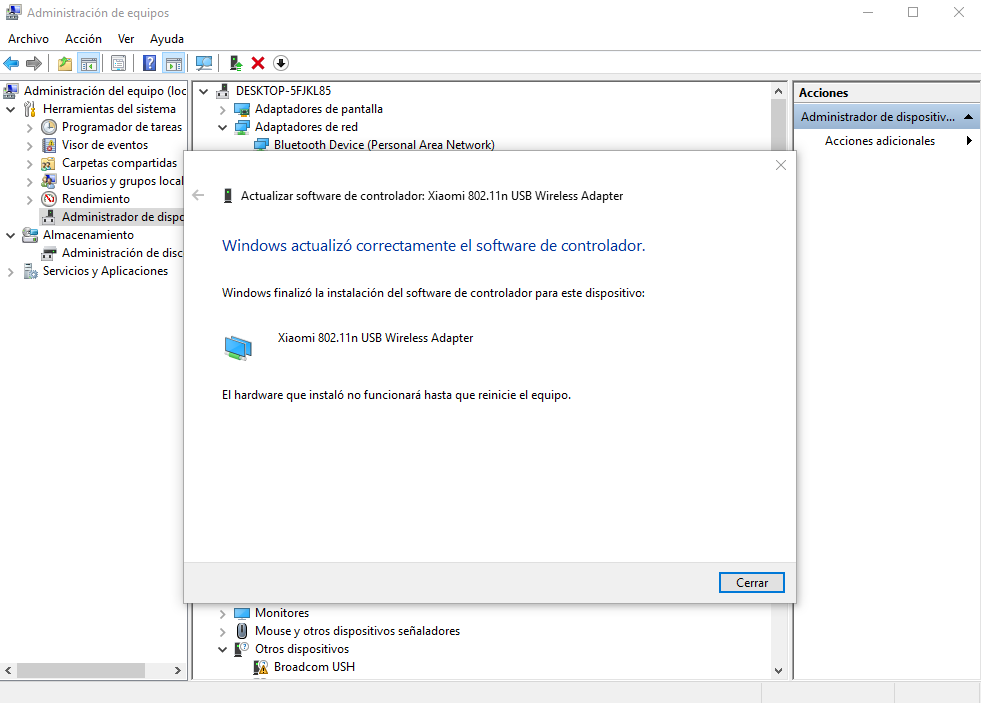Select Bluetooth Device (Personal Area Network)
This screenshot has height=703, width=981.
384,145
